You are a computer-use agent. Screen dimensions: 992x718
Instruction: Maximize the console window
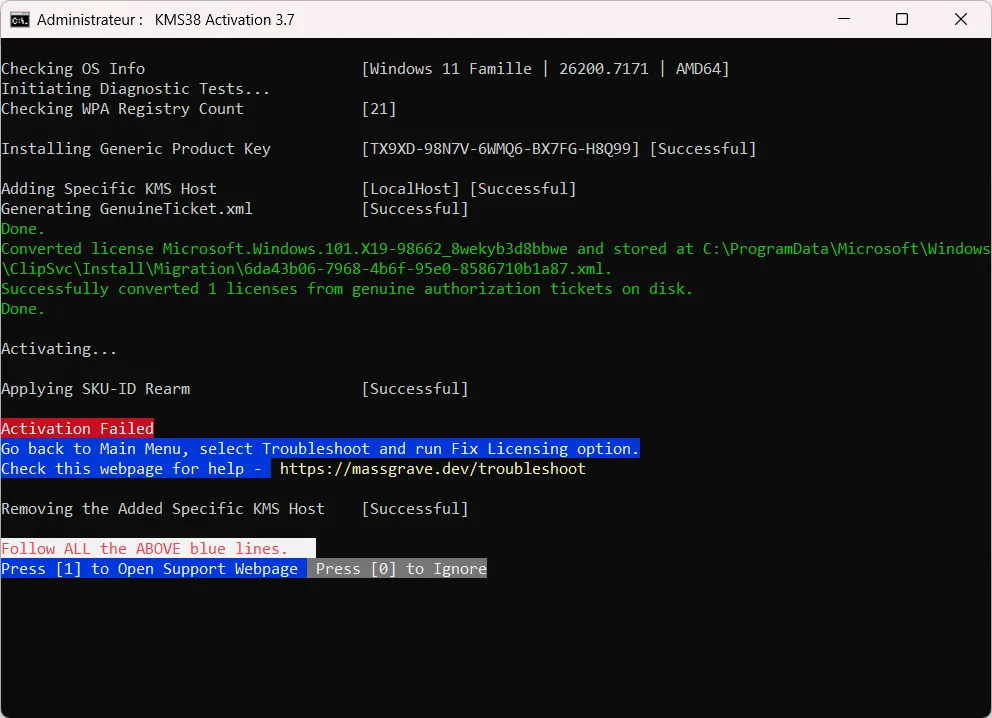[x=901, y=19]
